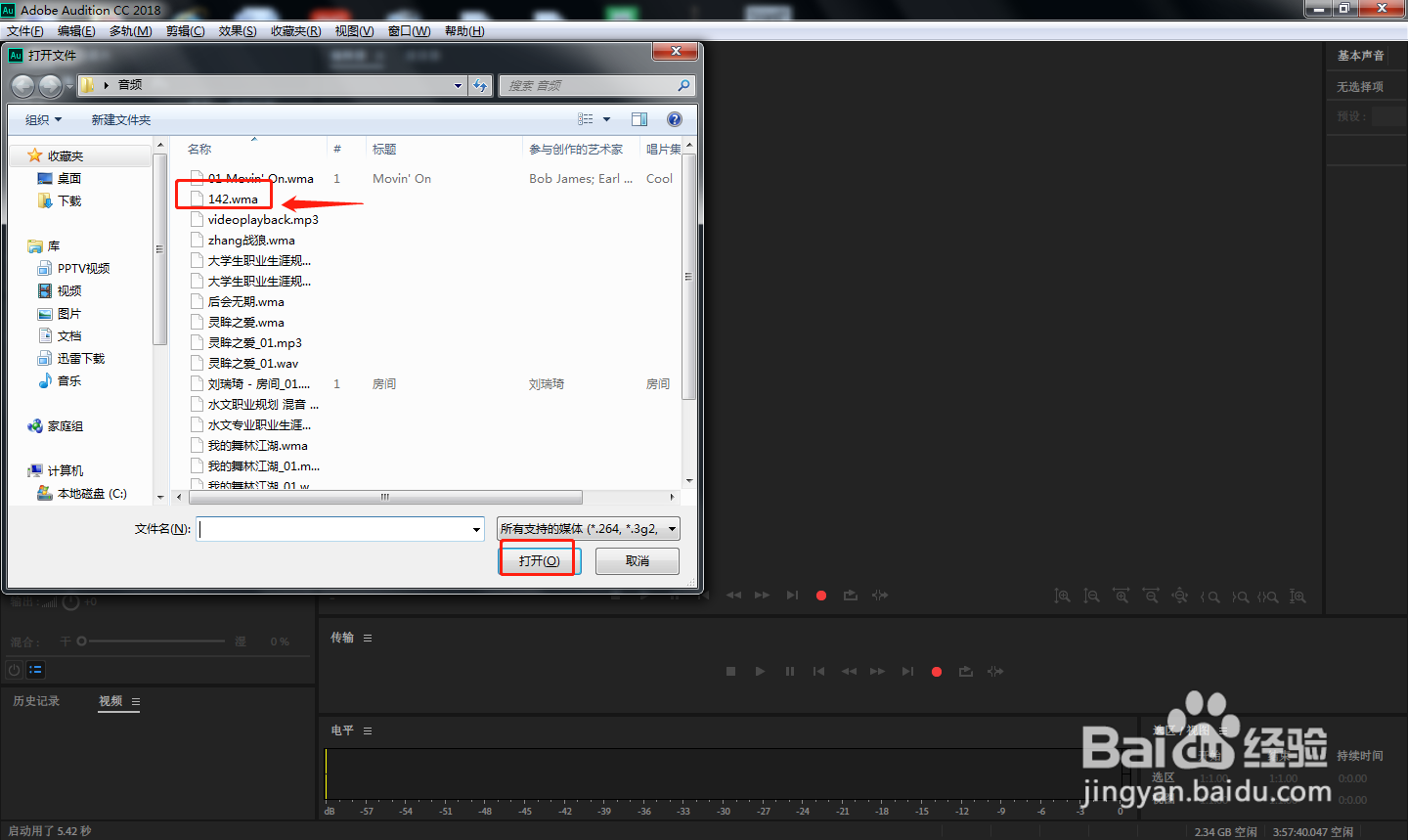Show the preview pane in the file dialog
The width and height of the screenshot is (1408, 840).
tap(639, 119)
